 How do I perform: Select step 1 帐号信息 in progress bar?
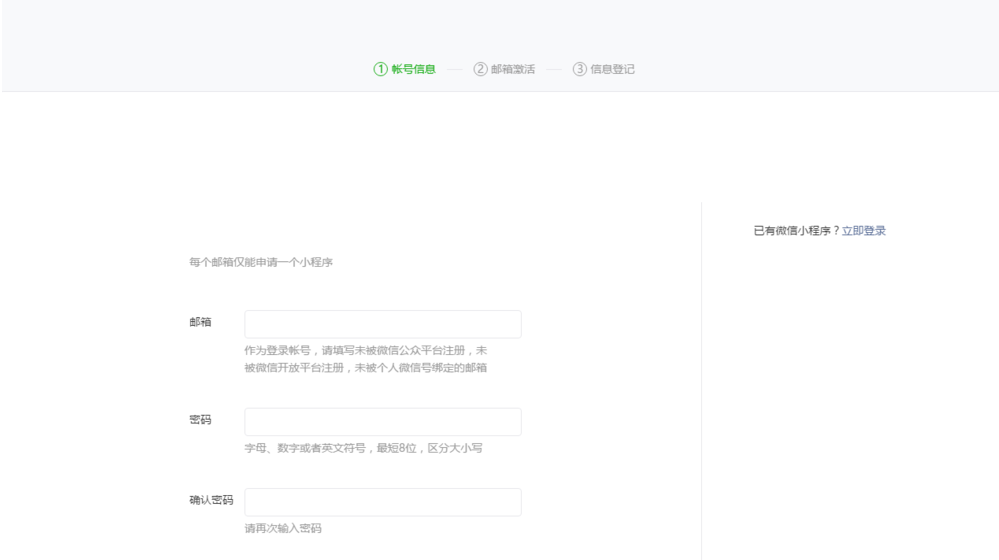tap(405, 69)
